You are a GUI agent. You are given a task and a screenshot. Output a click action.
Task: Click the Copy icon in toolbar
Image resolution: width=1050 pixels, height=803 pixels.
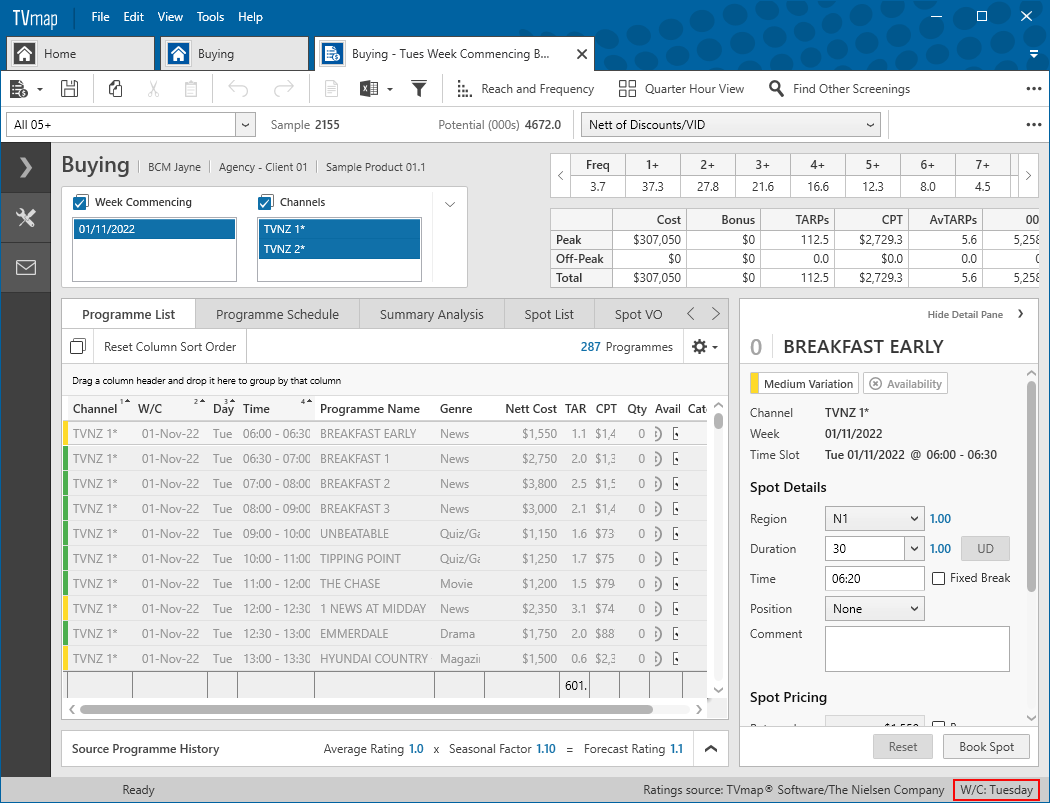115,88
